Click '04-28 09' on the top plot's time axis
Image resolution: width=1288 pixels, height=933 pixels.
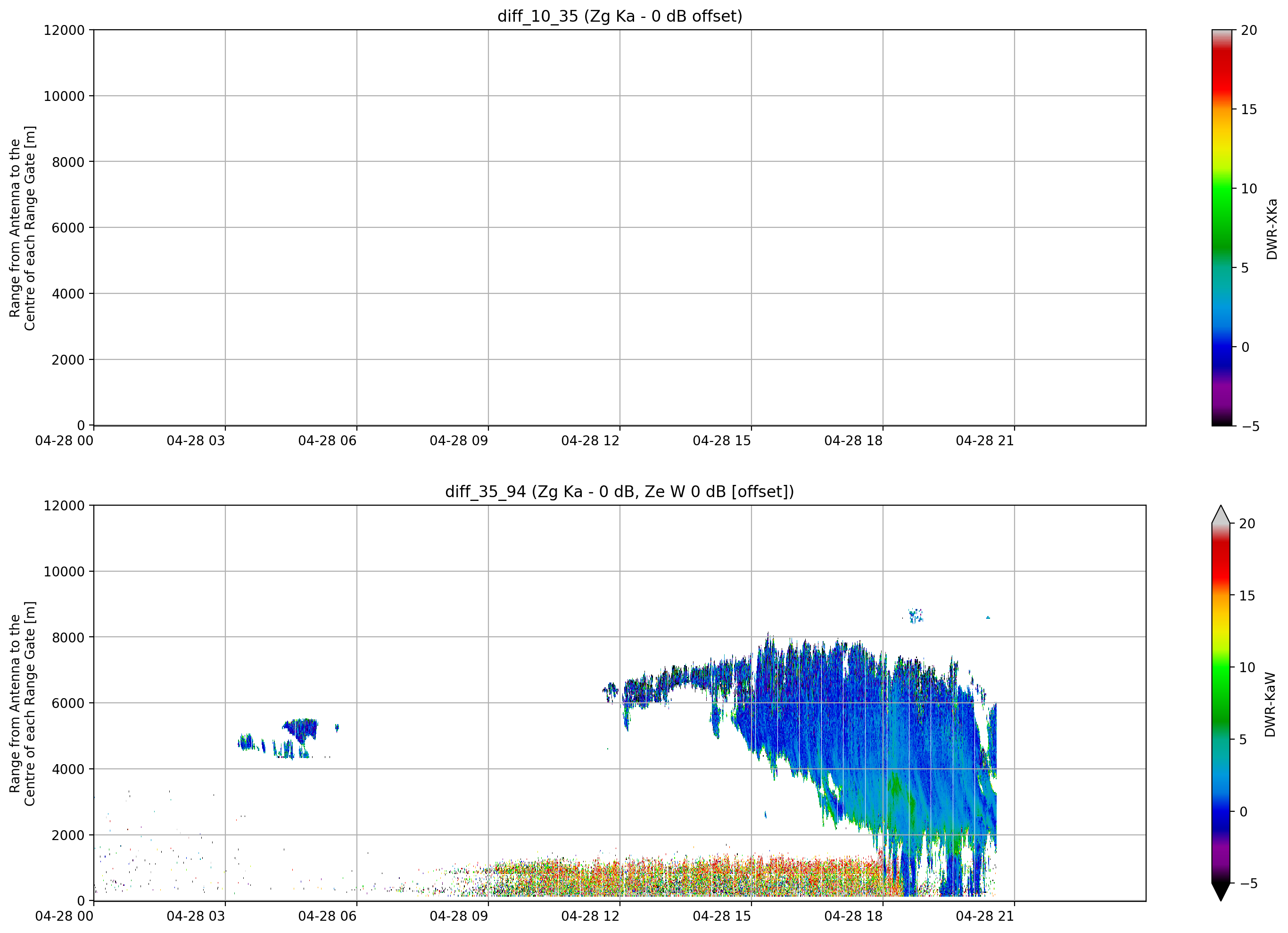pos(459,441)
